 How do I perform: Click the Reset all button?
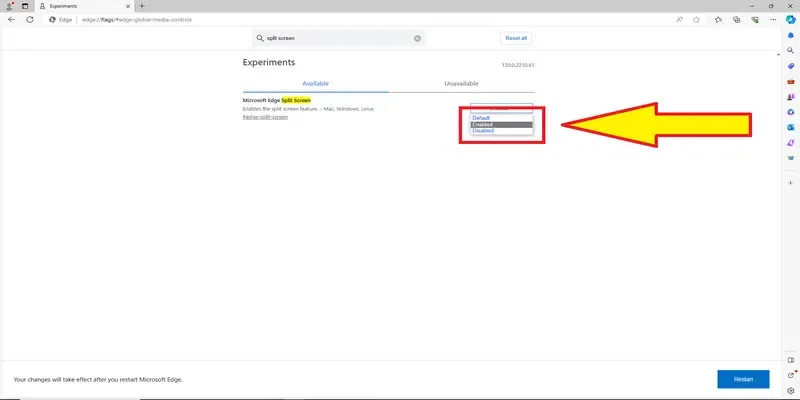[516, 38]
